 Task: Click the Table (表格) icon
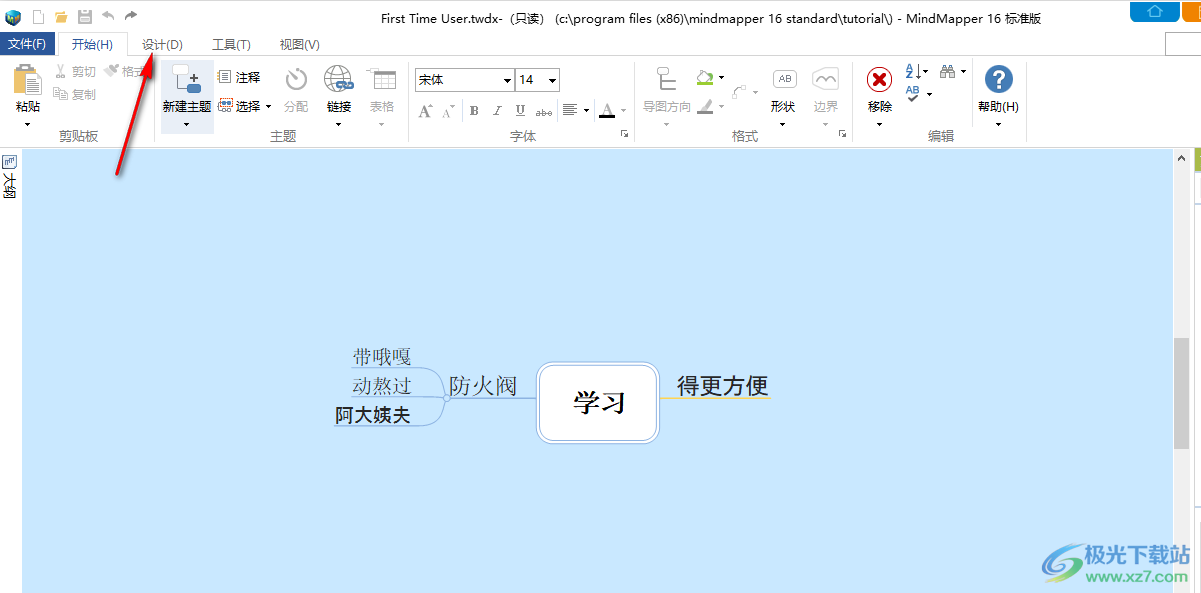click(x=381, y=80)
